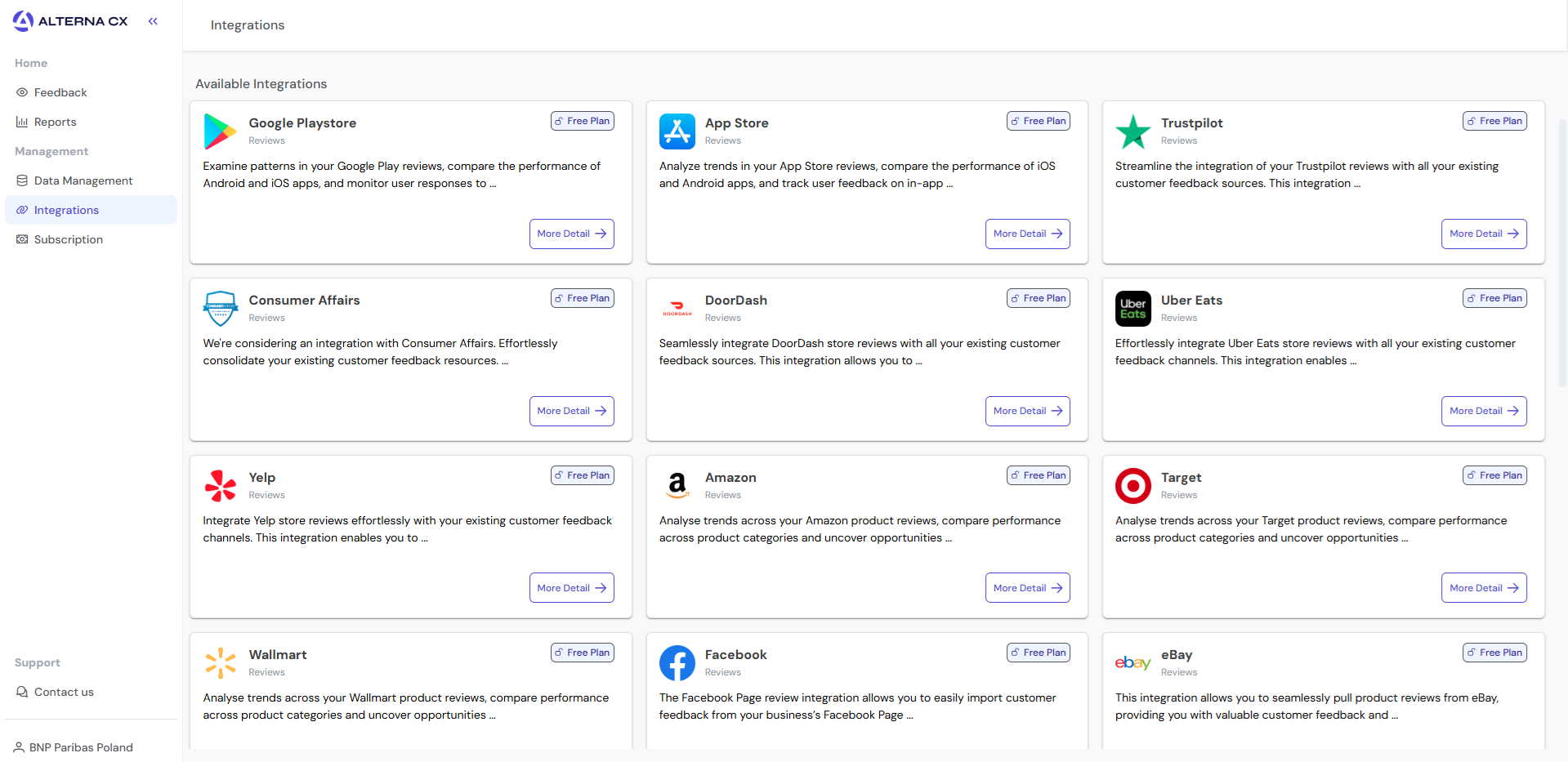Click the Facebook logo icon
The width and height of the screenshot is (1568, 762).
click(x=677, y=663)
